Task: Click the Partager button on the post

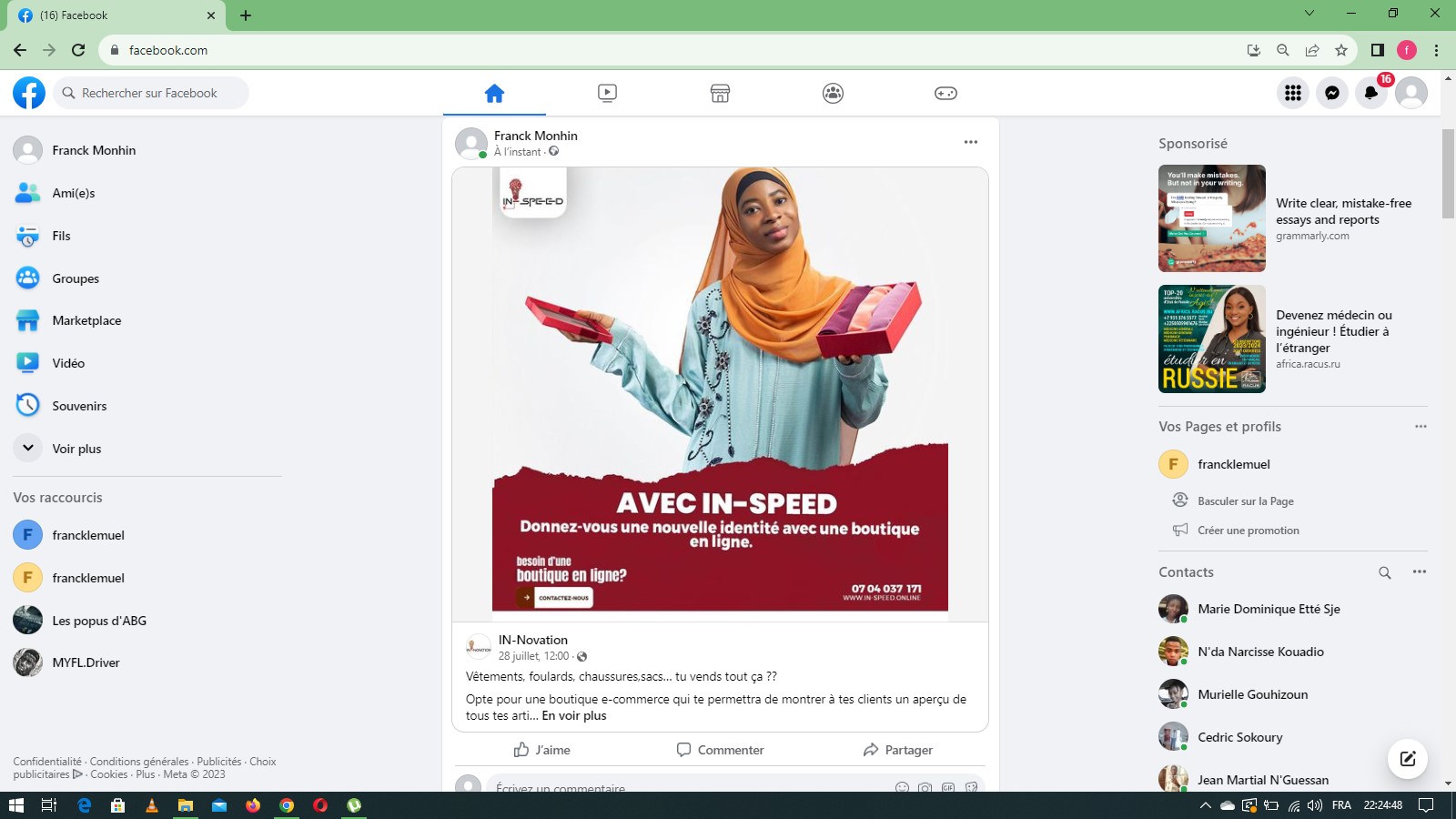Action: tap(897, 750)
